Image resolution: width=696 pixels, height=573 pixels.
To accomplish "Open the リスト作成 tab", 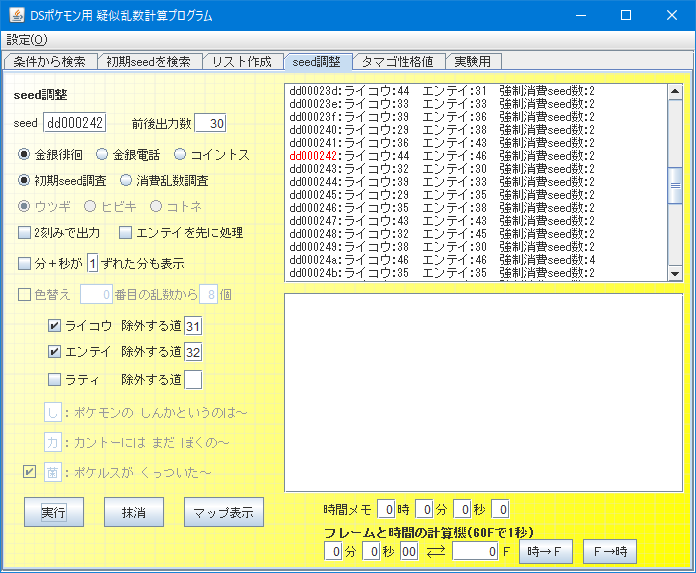I will pyautogui.click(x=242, y=61).
